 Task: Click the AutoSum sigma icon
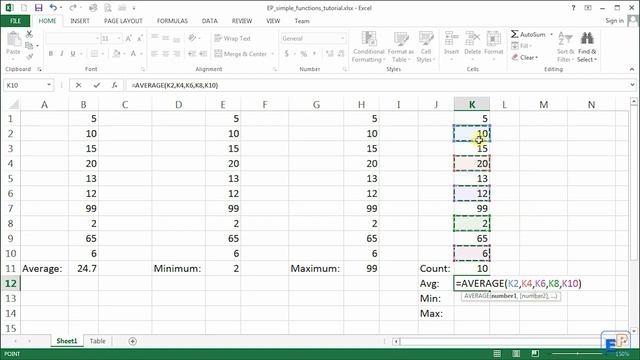(515, 34)
